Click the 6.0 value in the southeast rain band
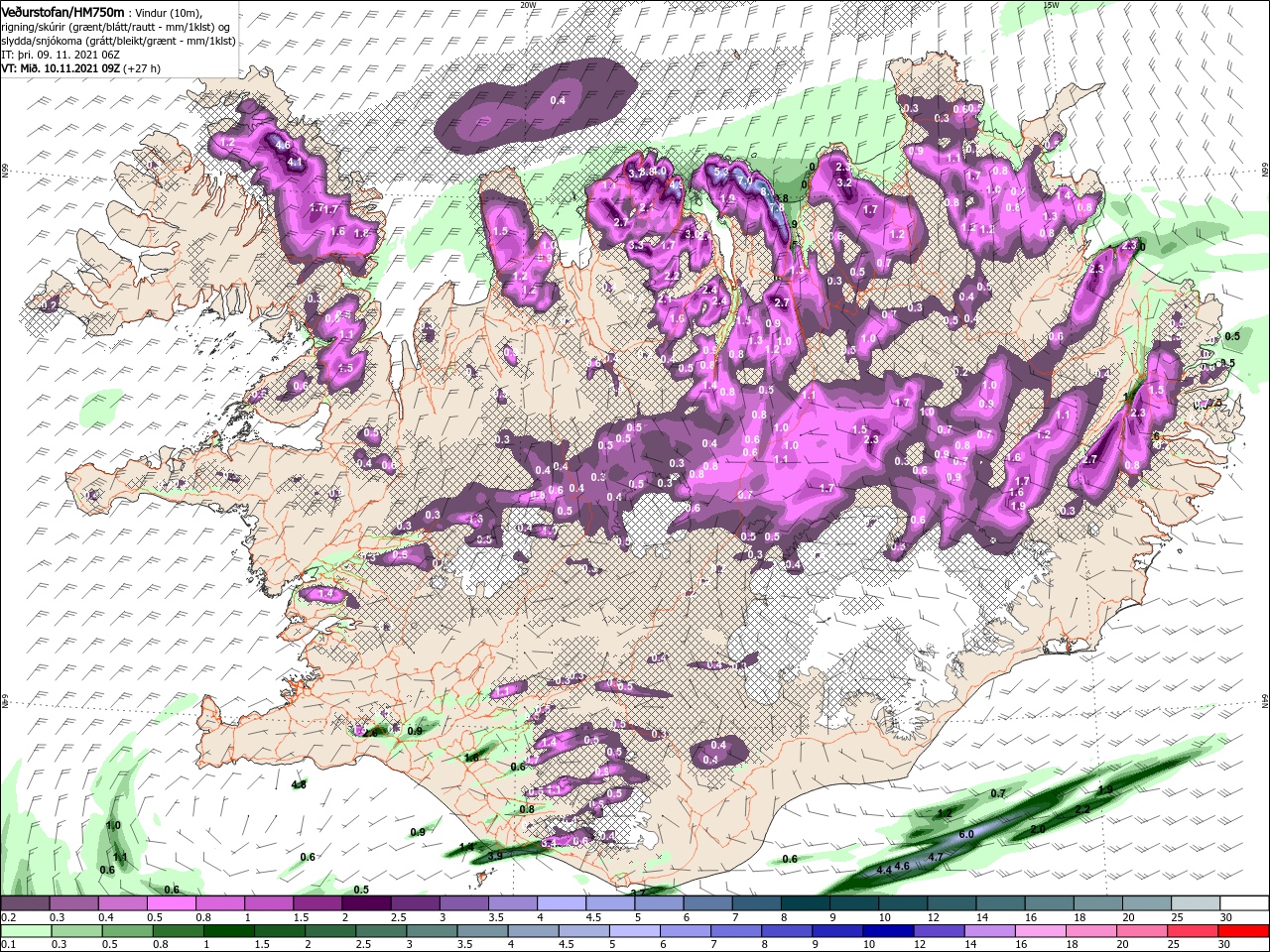1270x952 pixels. point(966,834)
